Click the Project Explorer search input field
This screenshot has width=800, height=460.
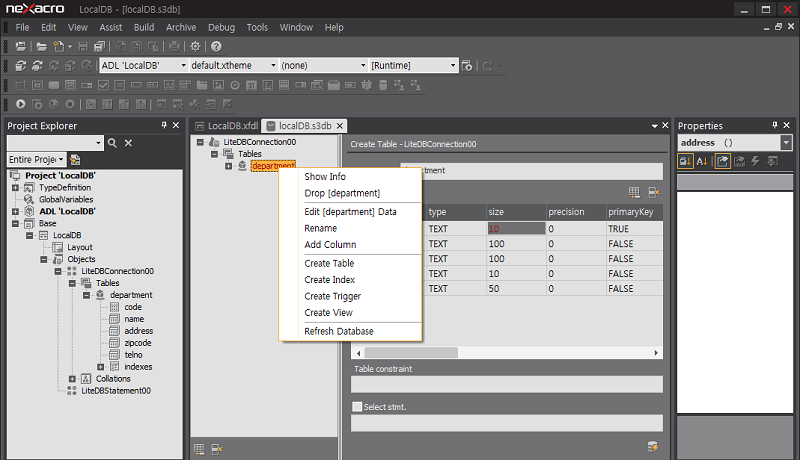pos(50,143)
